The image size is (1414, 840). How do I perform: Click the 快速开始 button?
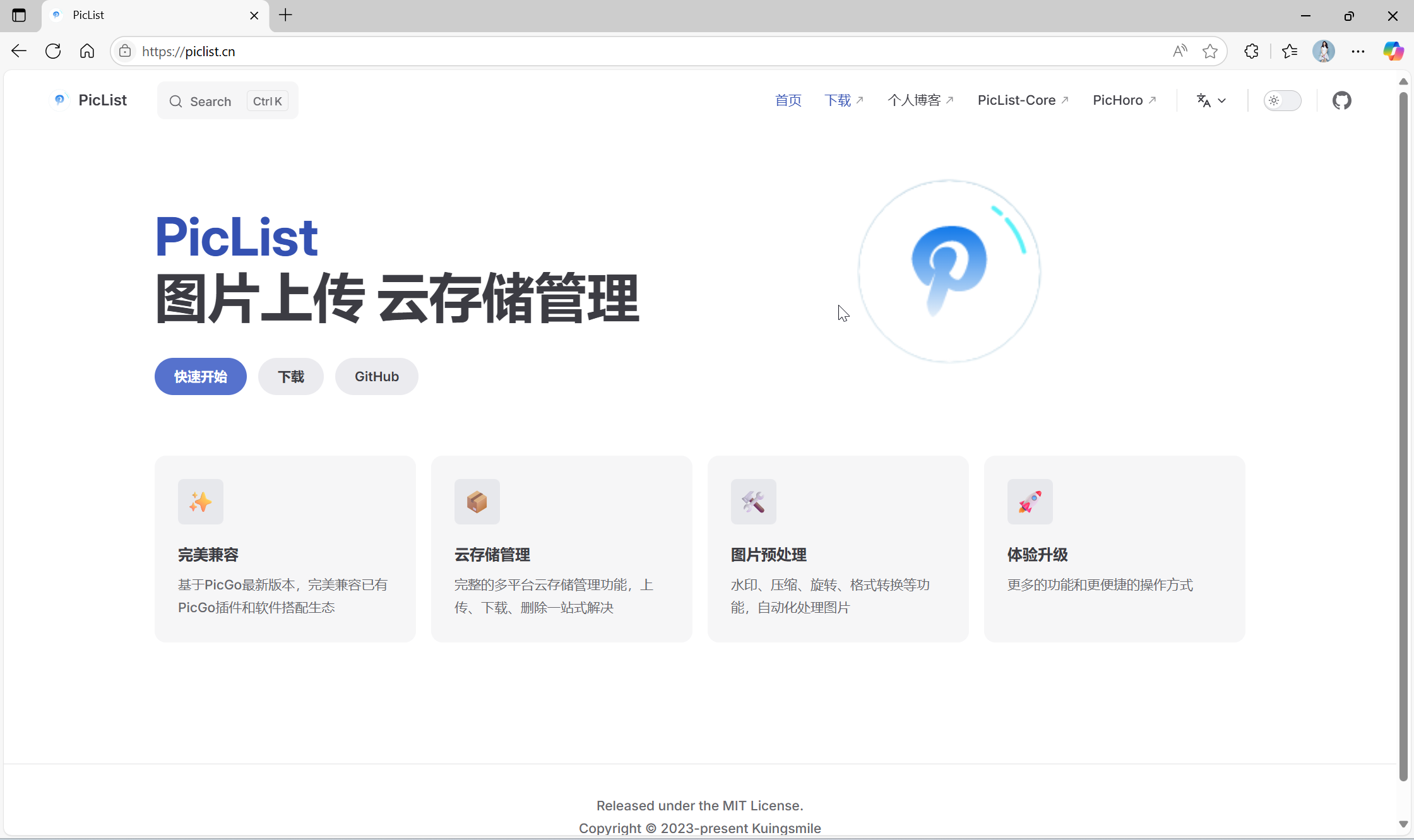201,377
